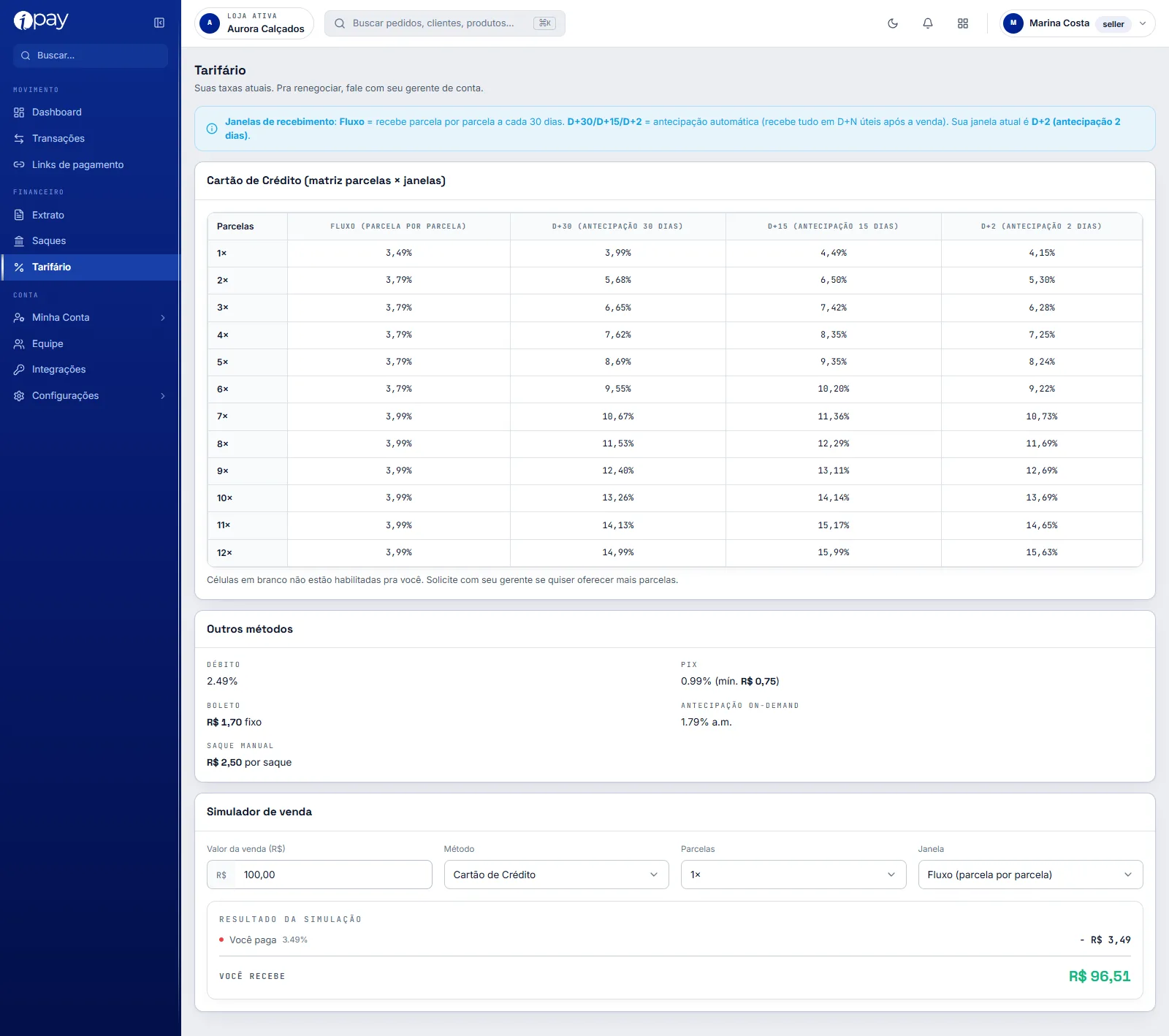1169x1036 pixels.
Task: Open the Parcelas dropdown
Action: 793,875
